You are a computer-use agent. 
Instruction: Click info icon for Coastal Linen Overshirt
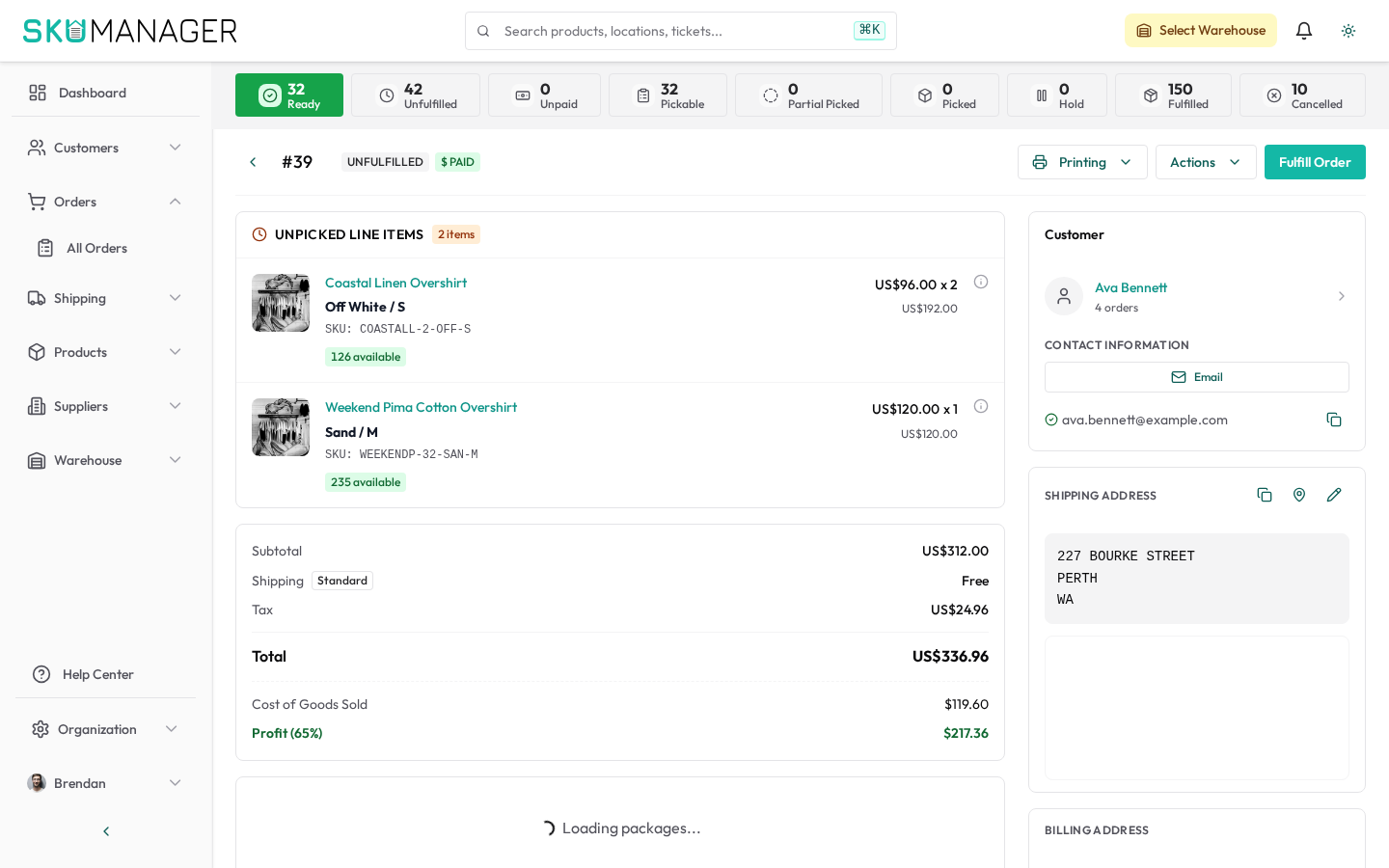(x=981, y=282)
